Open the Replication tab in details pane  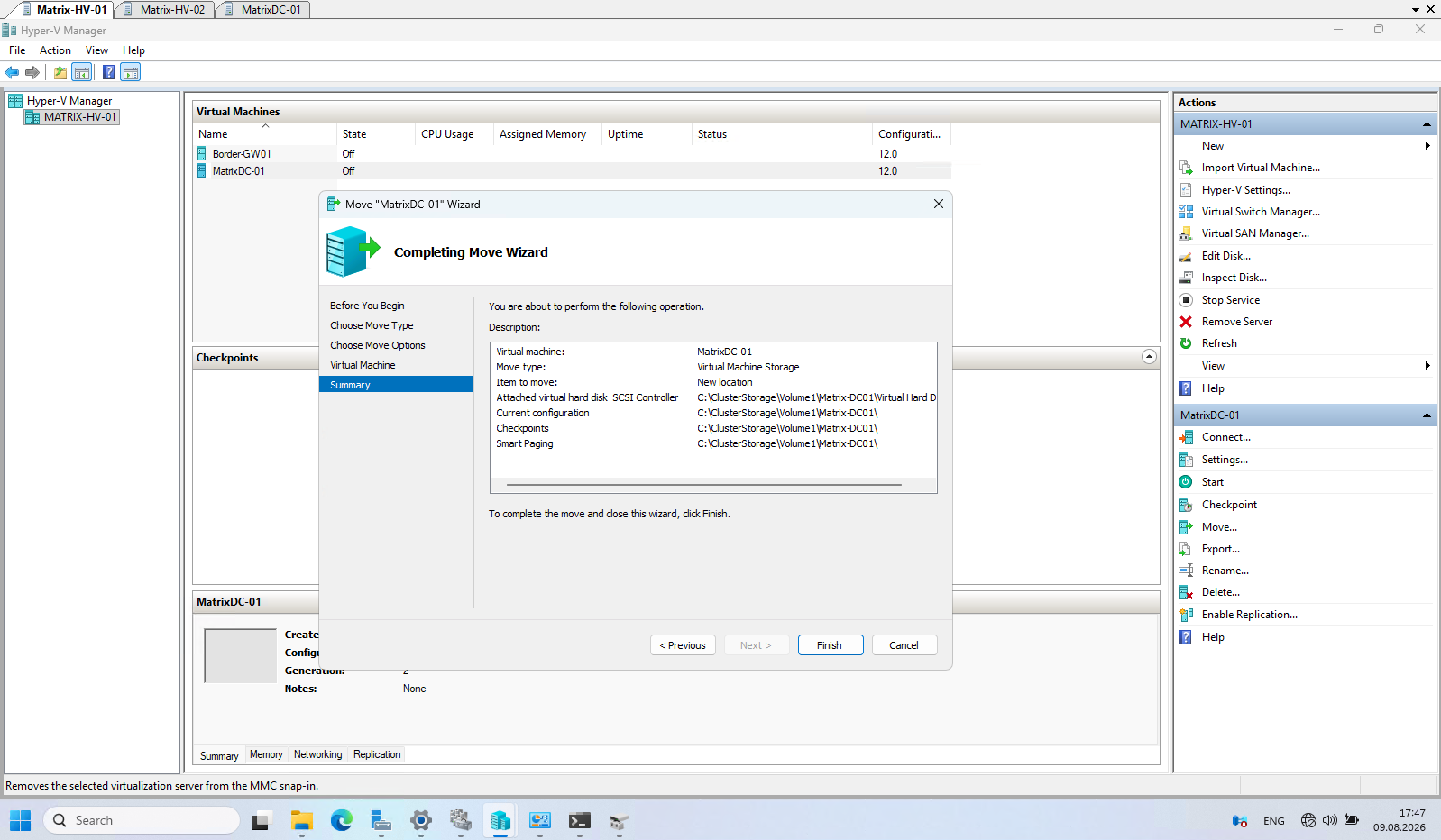[377, 754]
